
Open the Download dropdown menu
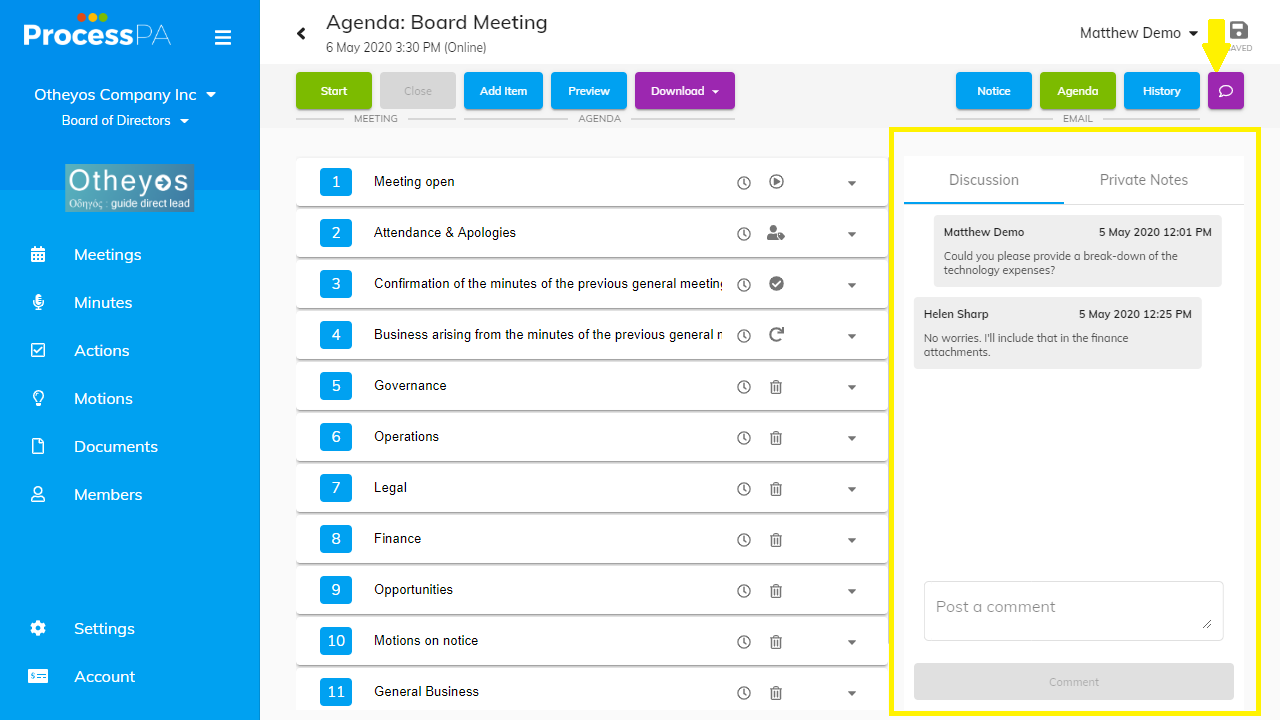click(x=685, y=91)
